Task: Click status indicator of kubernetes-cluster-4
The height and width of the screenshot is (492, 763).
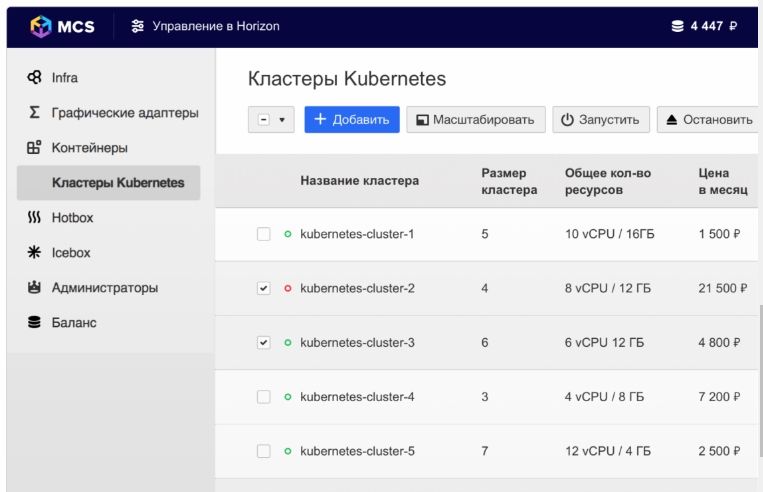Action: (288, 397)
